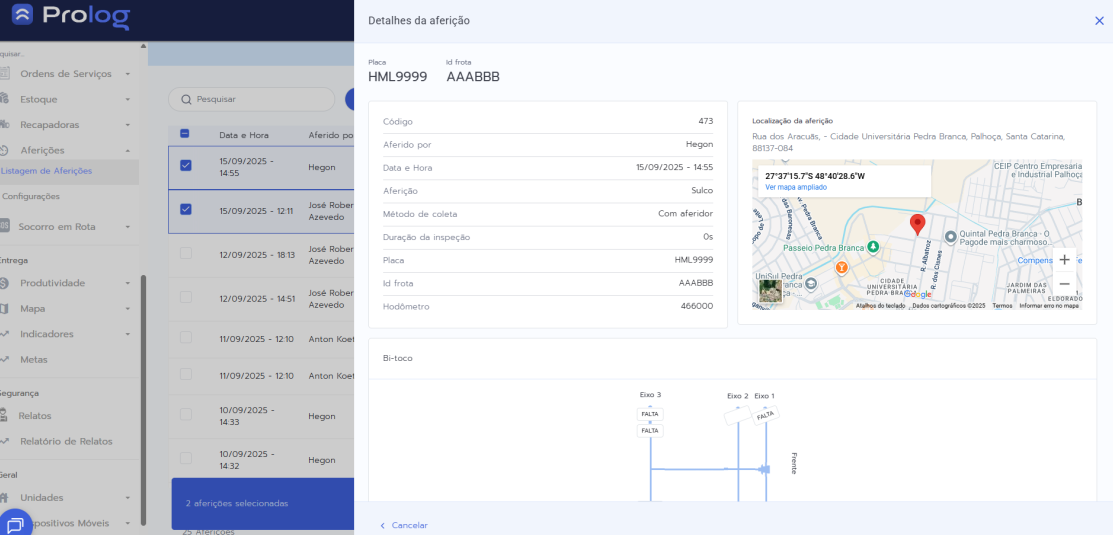Click the Prolog logo
Image resolution: width=1113 pixels, height=535 pixels.
(70, 17)
